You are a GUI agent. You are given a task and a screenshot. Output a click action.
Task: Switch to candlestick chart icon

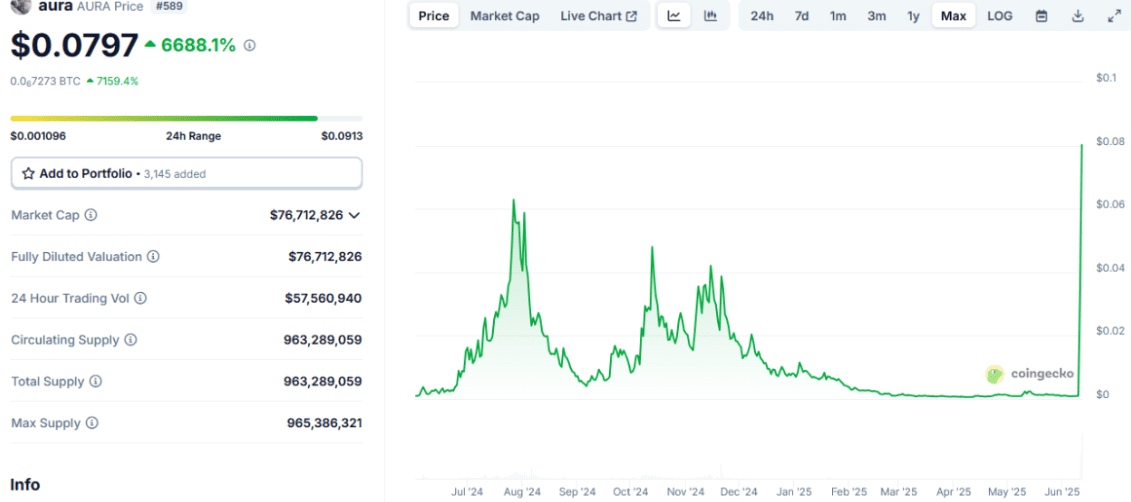click(x=710, y=16)
